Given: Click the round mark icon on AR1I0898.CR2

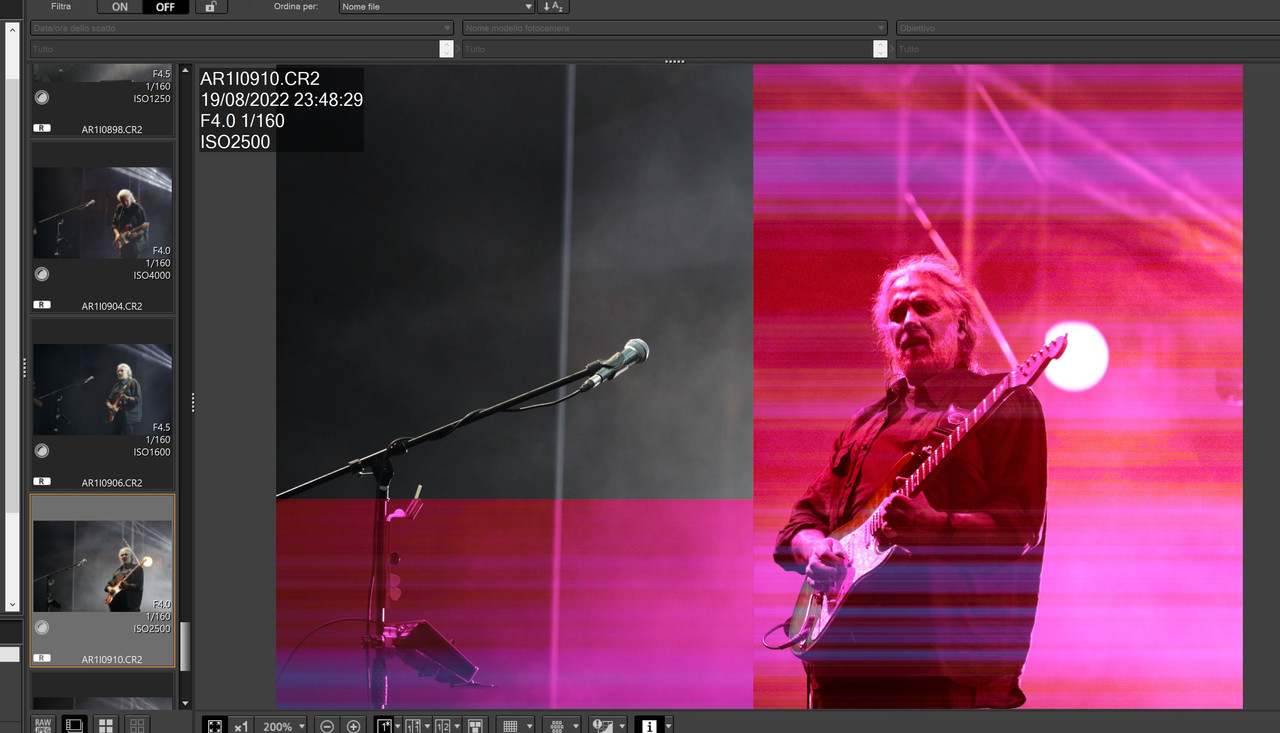Looking at the screenshot, I should point(42,97).
